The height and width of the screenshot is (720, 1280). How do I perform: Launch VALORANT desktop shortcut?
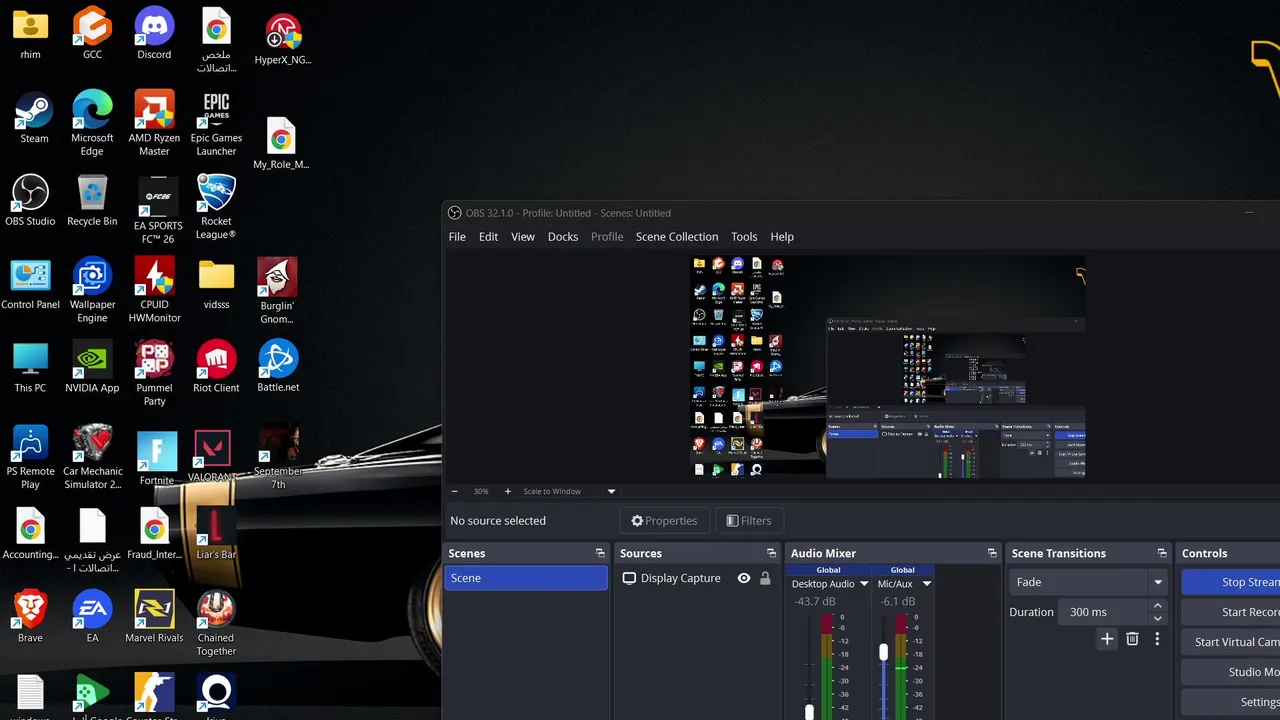[212, 457]
